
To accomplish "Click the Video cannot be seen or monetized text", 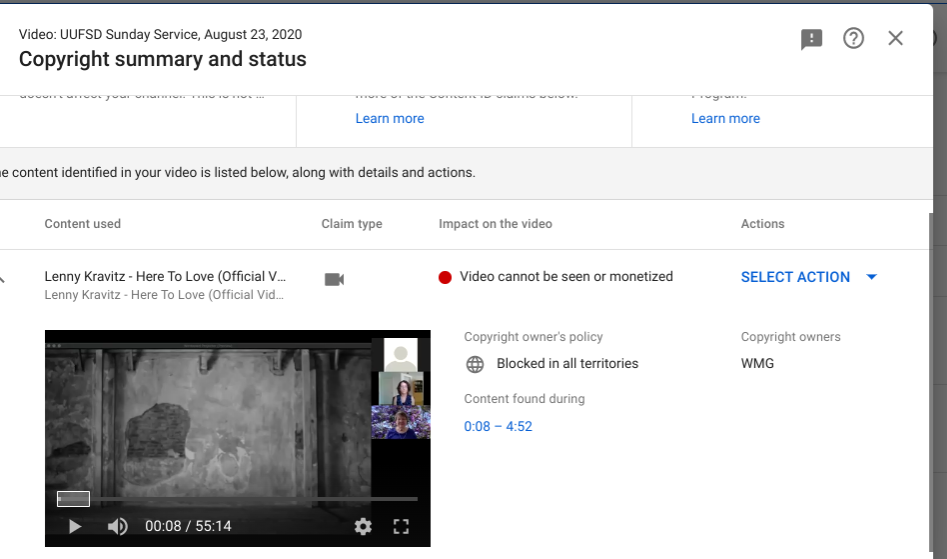I will 566,276.
